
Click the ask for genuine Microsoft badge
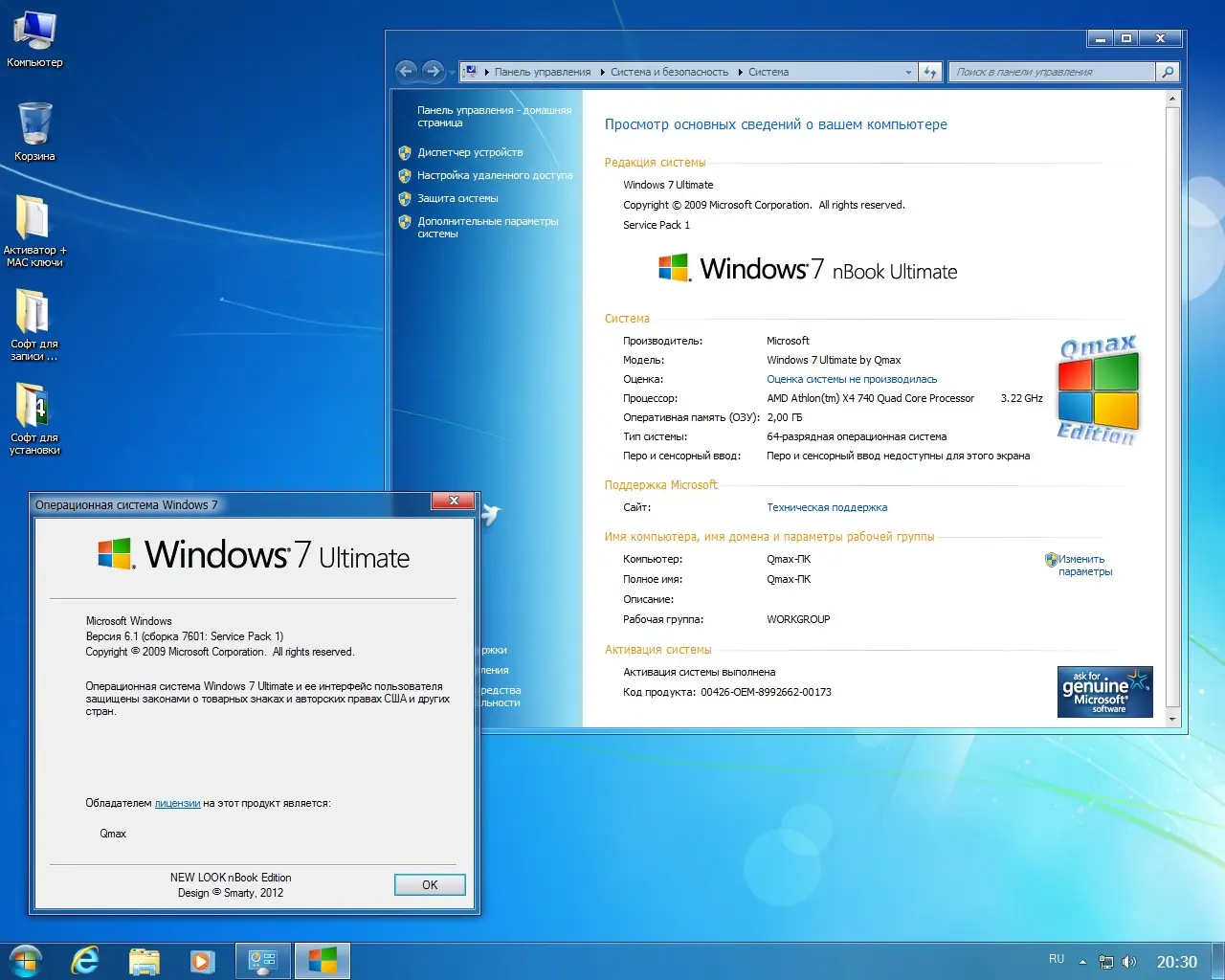click(x=1104, y=691)
